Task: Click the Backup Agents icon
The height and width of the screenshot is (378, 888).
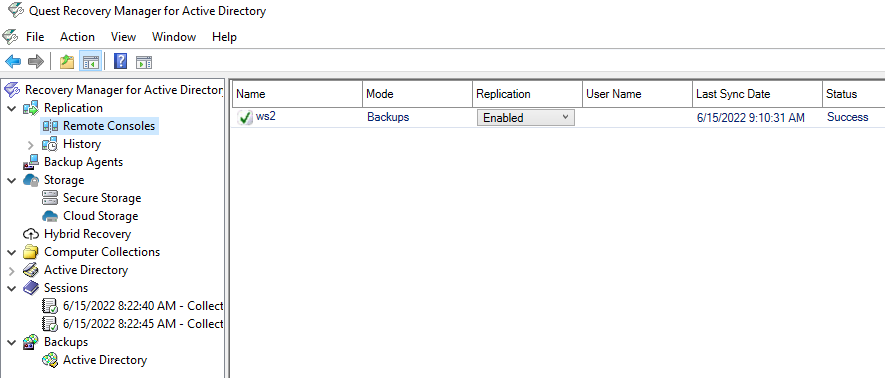Action: (31, 162)
